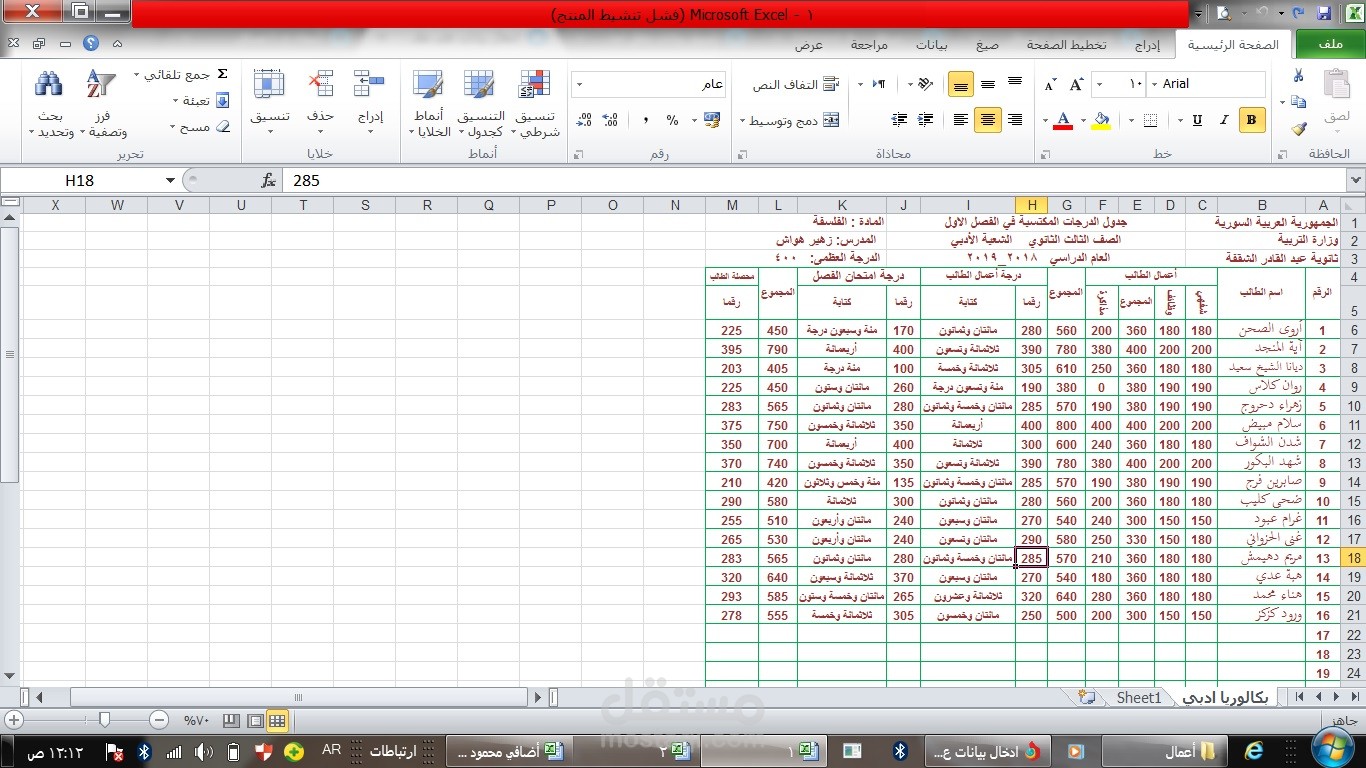Viewport: 1366px width, 768px height.
Task: Toggle Underline formatting button
Action: pyautogui.click(x=1197, y=120)
